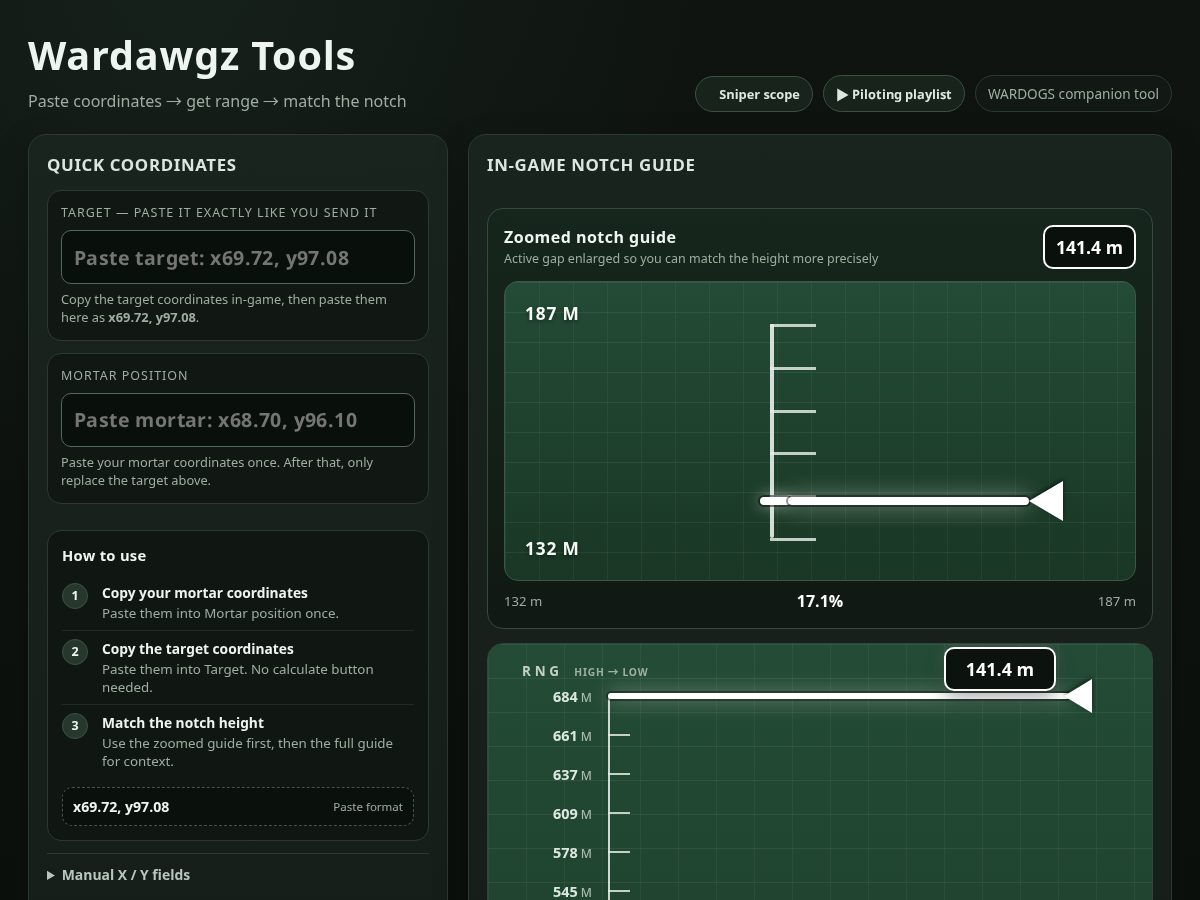This screenshot has width=1200, height=900.
Task: Click the 545 M range notch
Action: (572, 891)
